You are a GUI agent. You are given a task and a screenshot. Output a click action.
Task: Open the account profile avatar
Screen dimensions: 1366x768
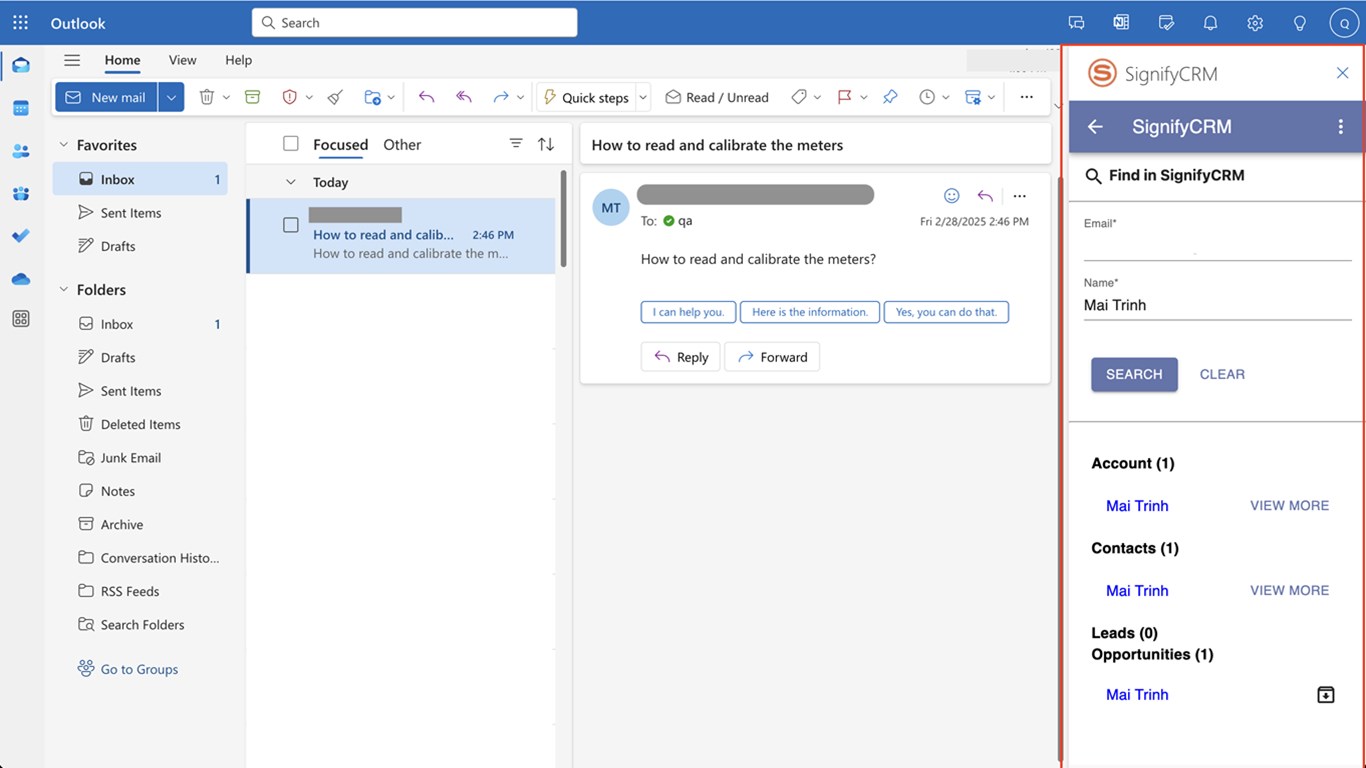(1344, 23)
